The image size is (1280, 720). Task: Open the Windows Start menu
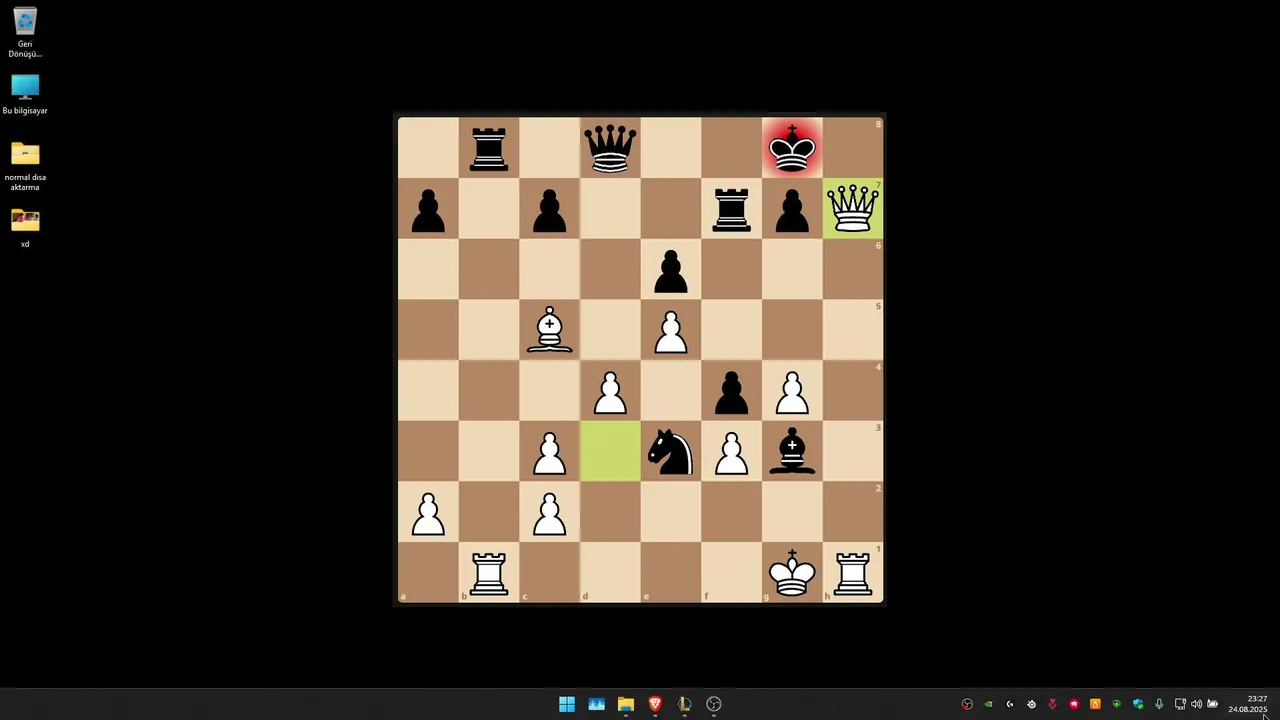(567, 704)
